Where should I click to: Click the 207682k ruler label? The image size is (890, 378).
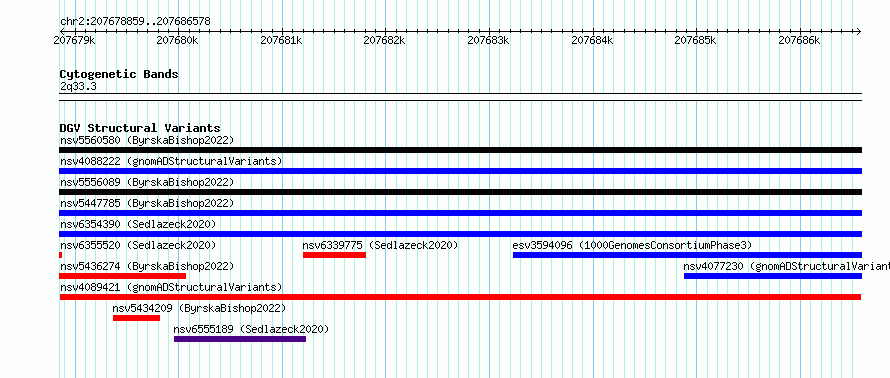coord(385,40)
